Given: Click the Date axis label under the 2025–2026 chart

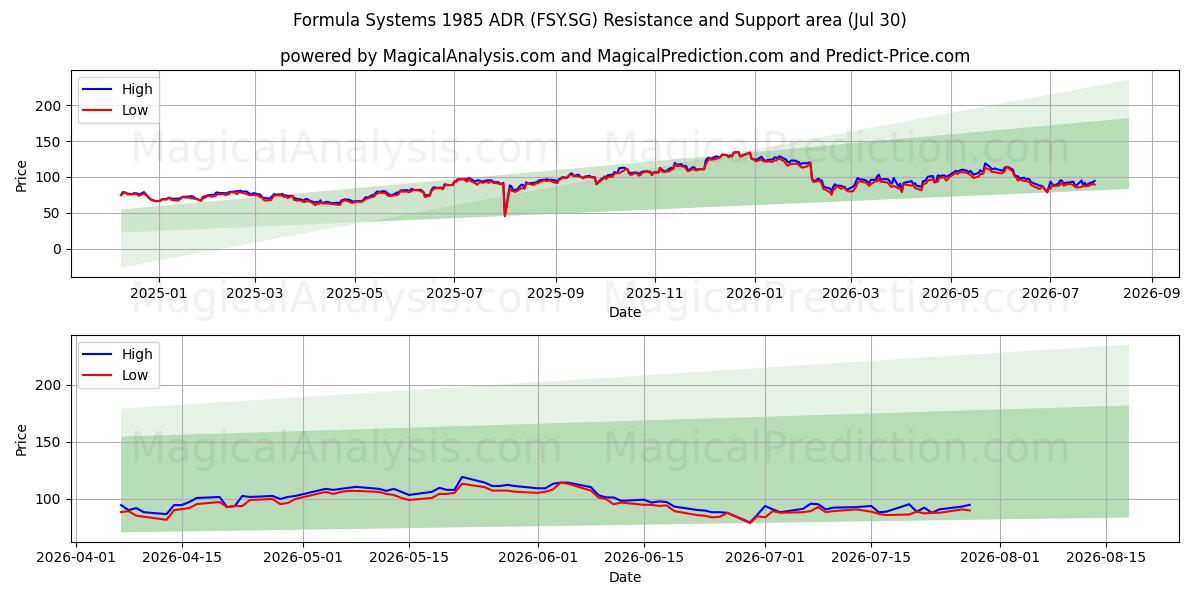Looking at the screenshot, I should [x=625, y=313].
